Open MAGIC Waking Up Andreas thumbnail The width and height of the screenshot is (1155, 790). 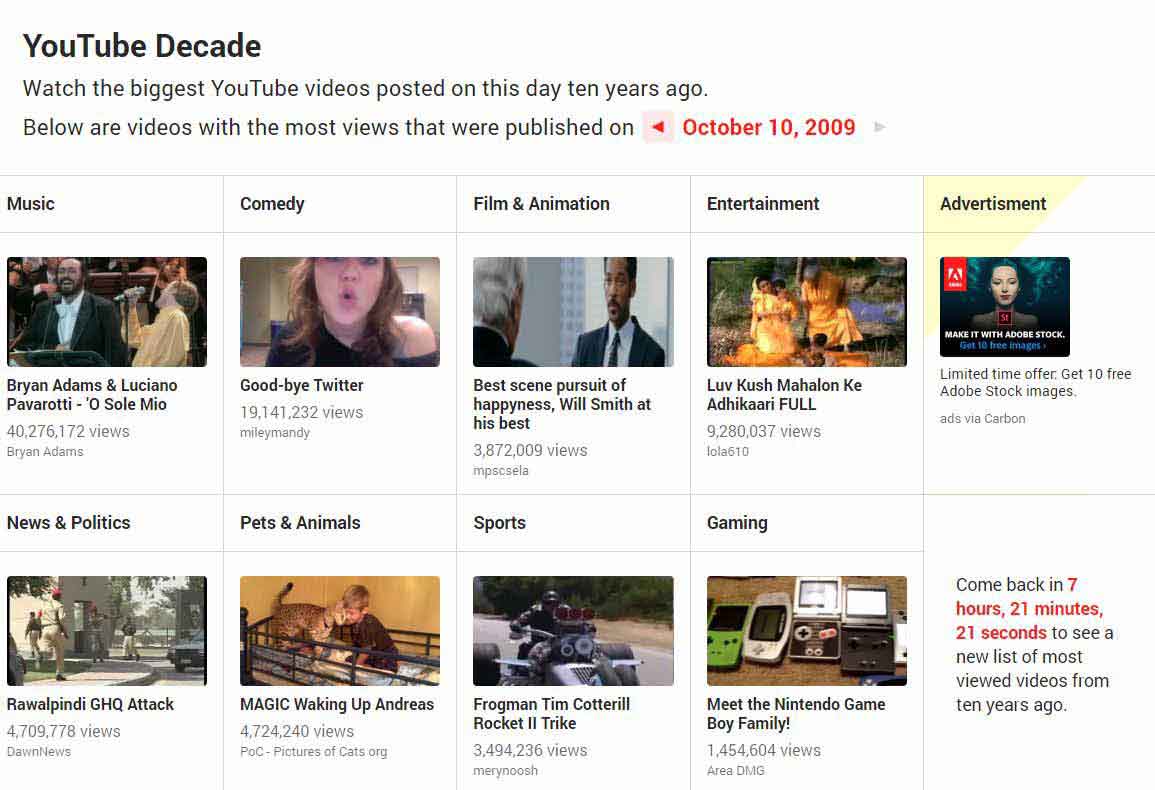tap(340, 631)
